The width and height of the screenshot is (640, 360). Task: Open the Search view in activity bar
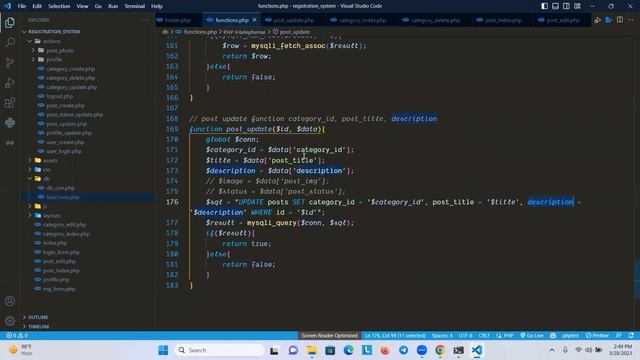[x=10, y=42]
